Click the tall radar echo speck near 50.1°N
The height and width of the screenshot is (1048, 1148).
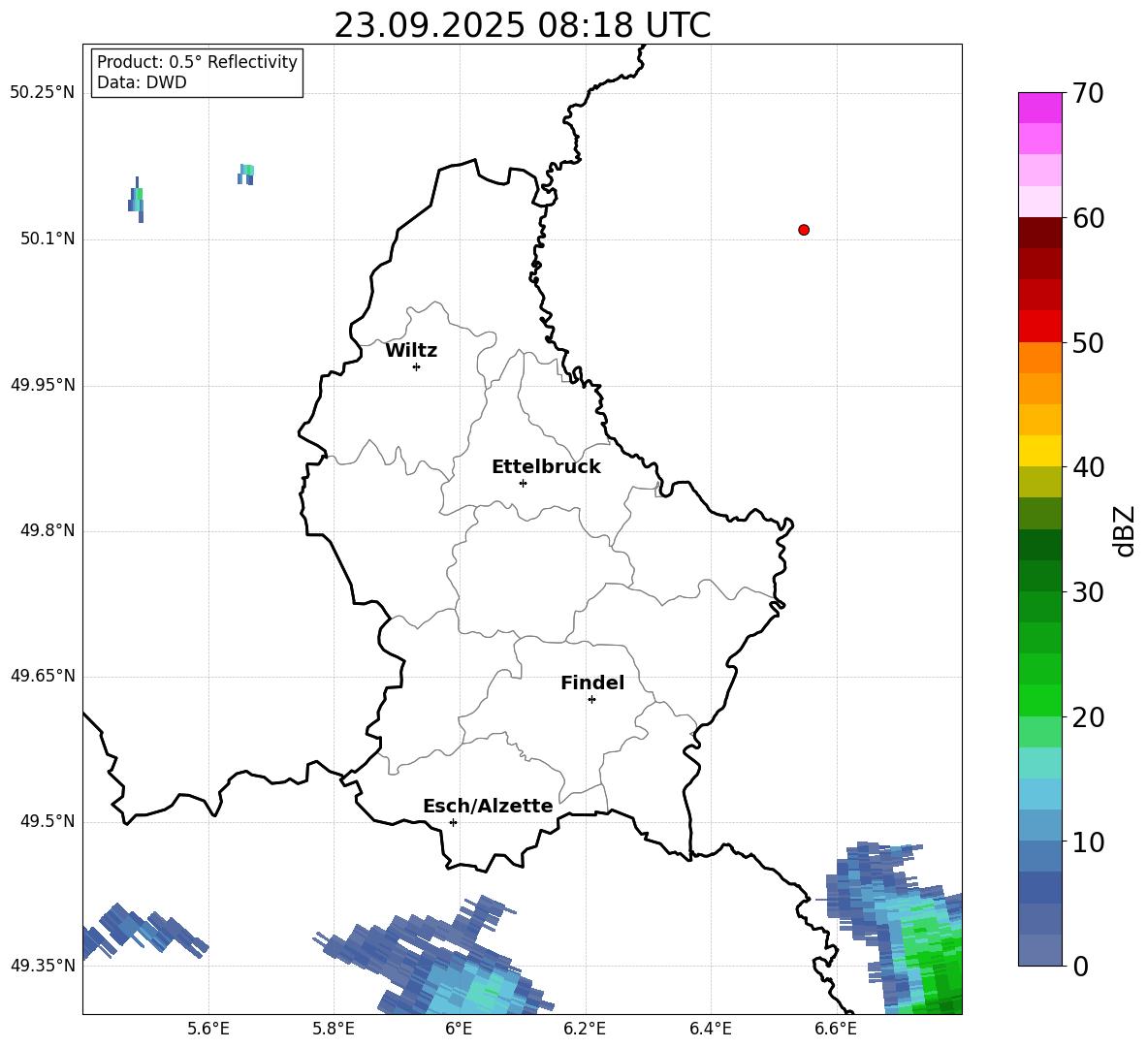coord(136,200)
